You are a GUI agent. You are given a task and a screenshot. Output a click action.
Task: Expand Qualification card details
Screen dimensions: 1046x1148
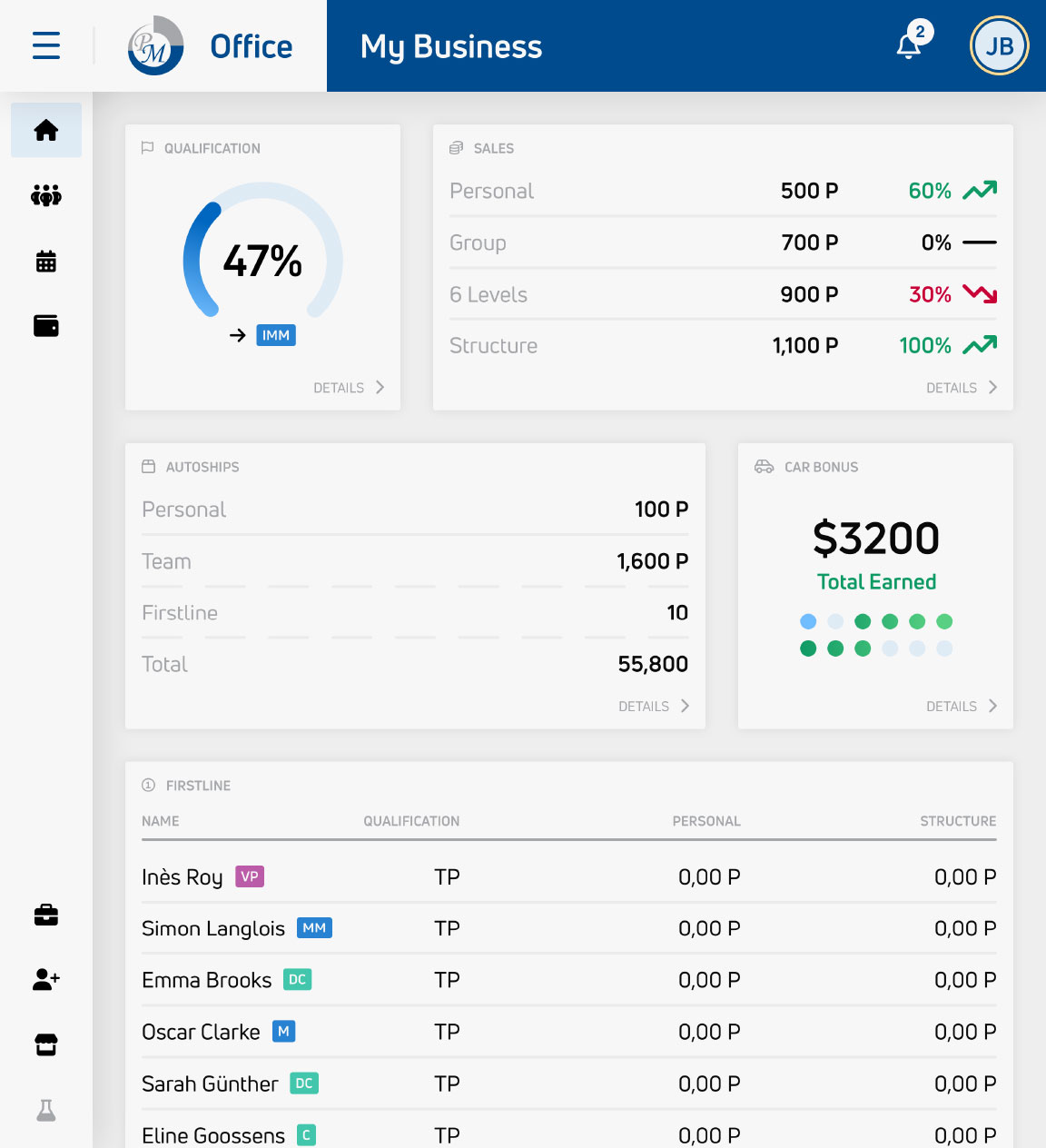(349, 388)
